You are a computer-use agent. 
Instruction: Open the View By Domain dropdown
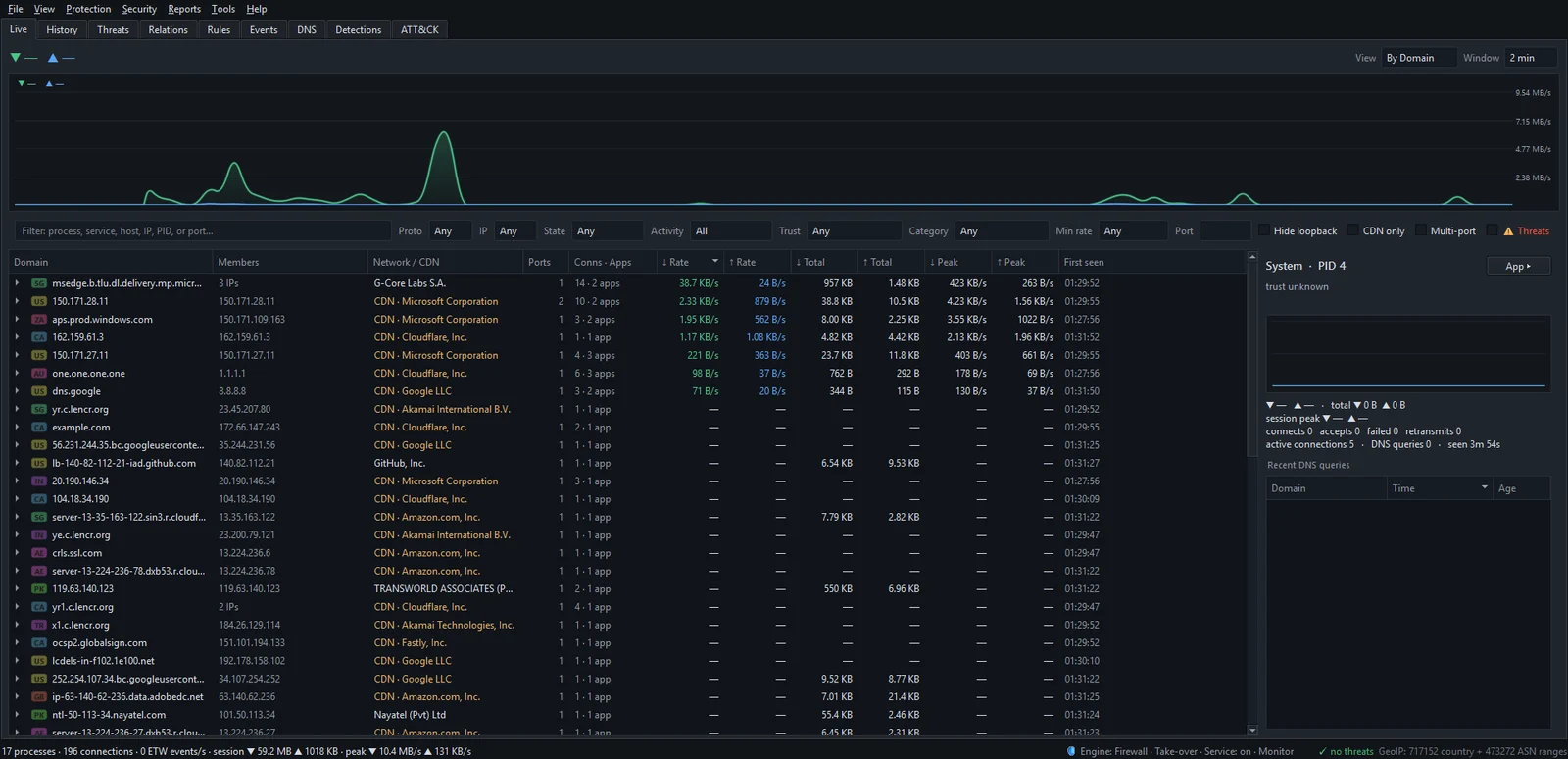point(1419,58)
